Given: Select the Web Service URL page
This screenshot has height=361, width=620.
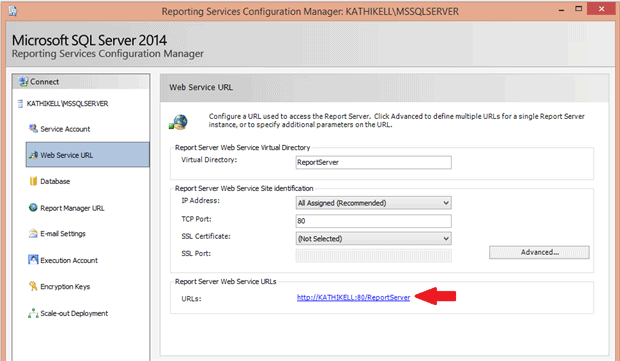Looking at the screenshot, I should [88, 155].
